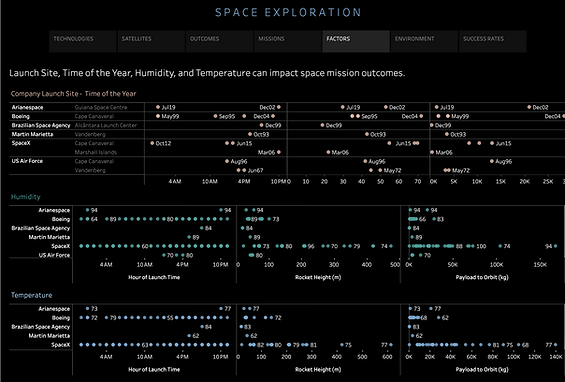
Task: Select the Boeing humidity point labeled 64
Action: coord(88,219)
